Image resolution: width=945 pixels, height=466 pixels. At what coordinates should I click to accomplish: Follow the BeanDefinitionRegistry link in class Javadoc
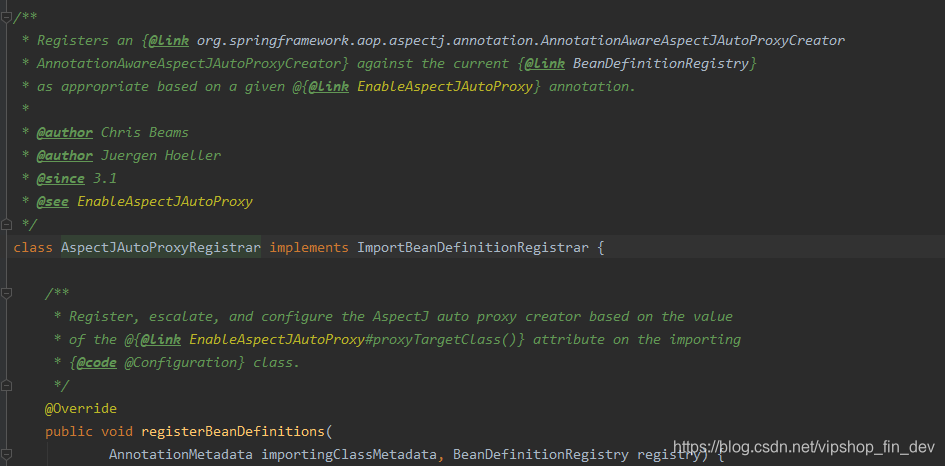(661, 63)
